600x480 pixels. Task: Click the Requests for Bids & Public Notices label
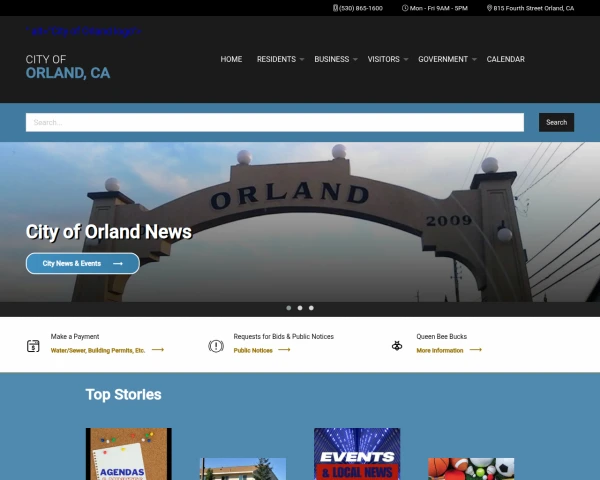pos(284,336)
